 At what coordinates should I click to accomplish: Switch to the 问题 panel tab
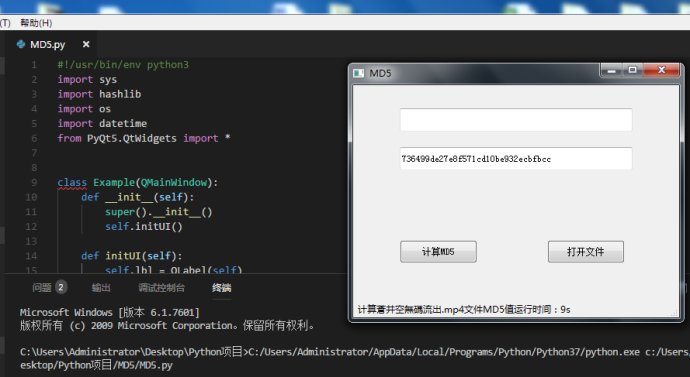[x=42, y=288]
